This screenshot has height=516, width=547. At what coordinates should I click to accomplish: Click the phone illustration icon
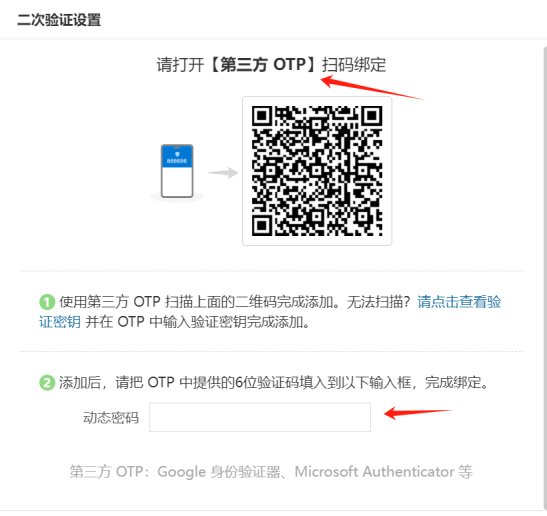[177, 171]
